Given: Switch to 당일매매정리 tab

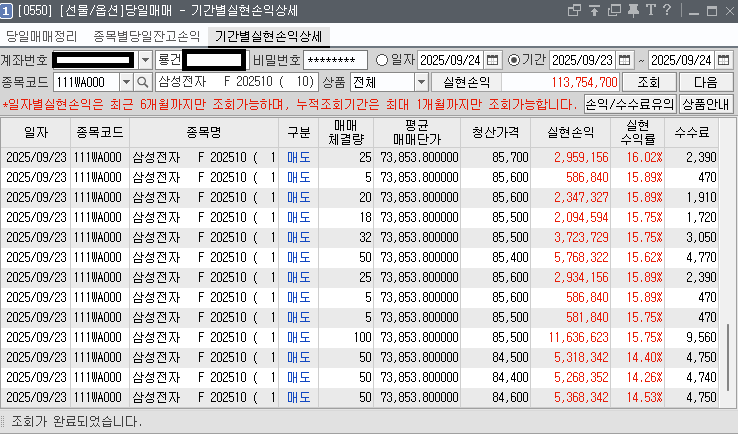Looking at the screenshot, I should pyautogui.click(x=42, y=36).
